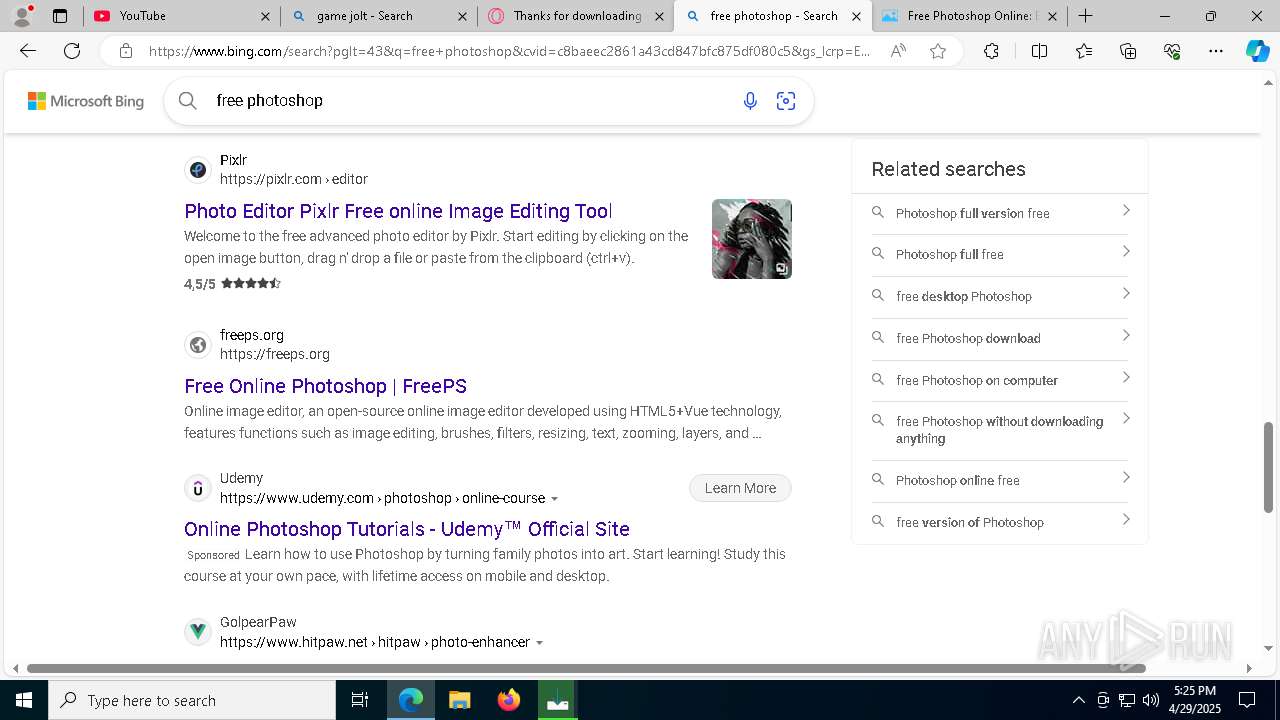Close the YouTube tab

(265, 16)
